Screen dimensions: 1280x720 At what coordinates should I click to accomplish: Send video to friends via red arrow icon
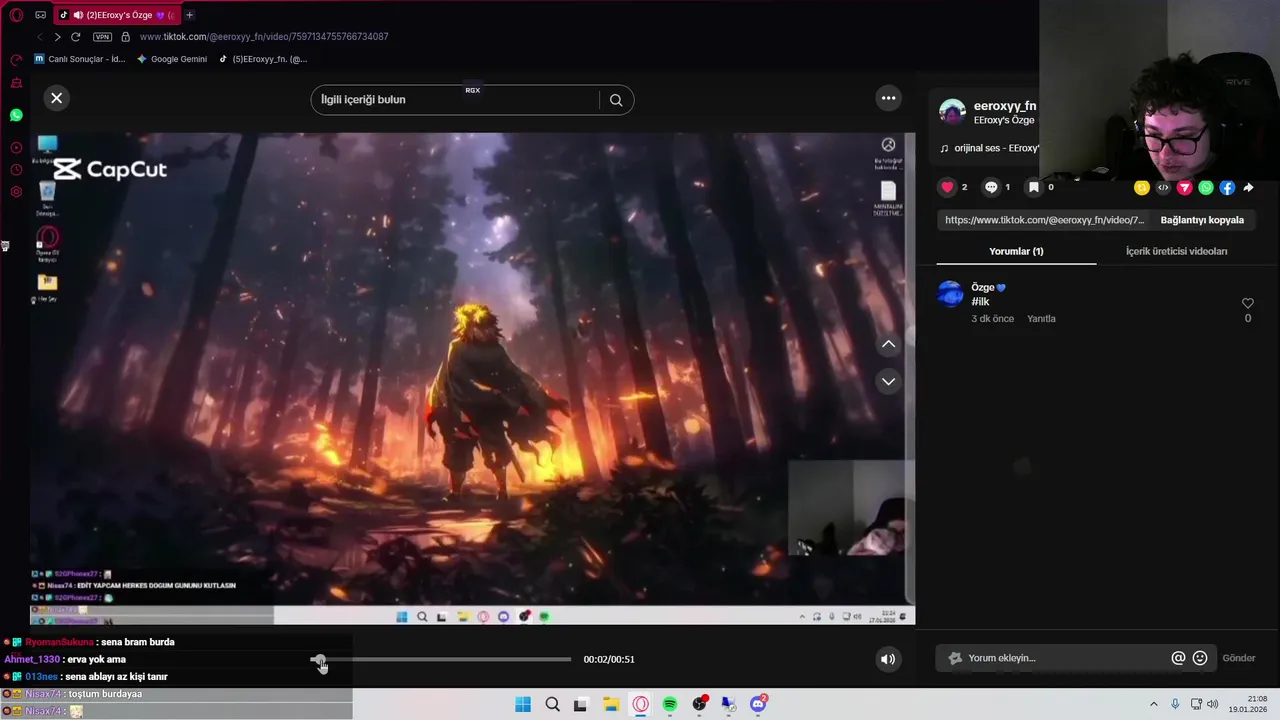tap(1184, 187)
